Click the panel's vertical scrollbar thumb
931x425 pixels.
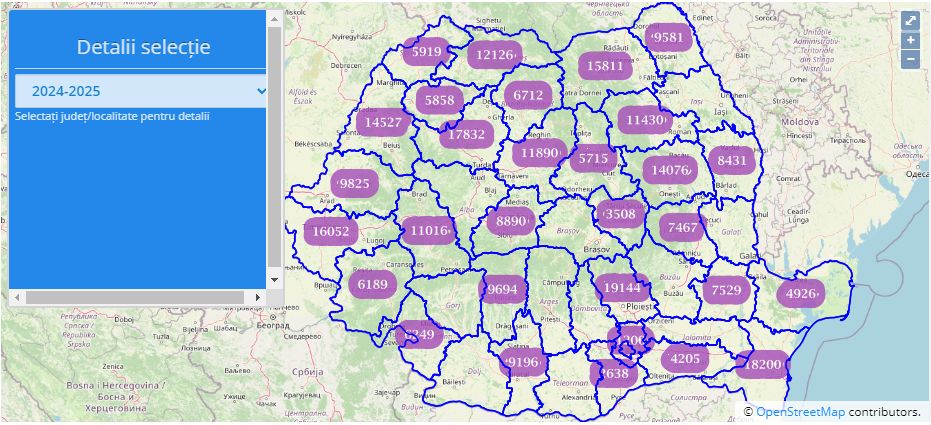tap(274, 145)
